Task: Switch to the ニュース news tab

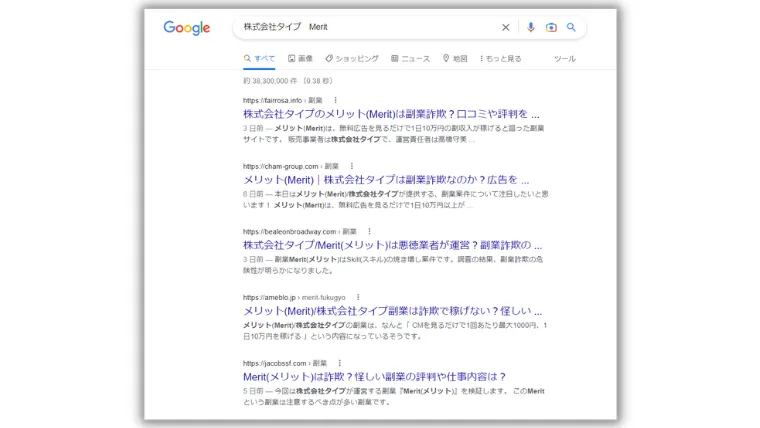Action: (410, 59)
